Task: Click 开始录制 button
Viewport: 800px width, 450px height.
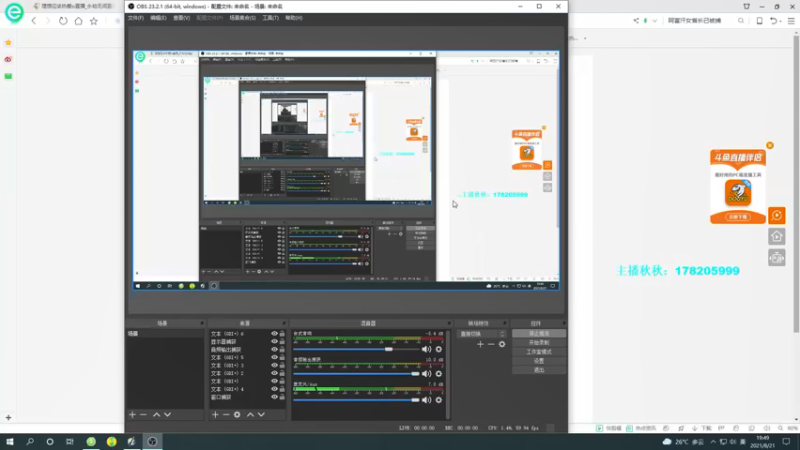Action: point(539,342)
